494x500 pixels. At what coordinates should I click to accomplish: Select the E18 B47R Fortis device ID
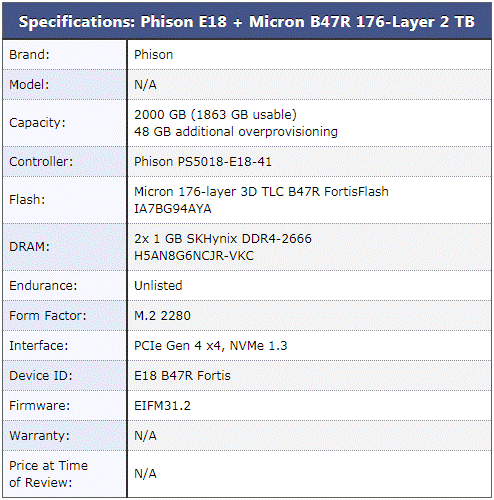182,376
